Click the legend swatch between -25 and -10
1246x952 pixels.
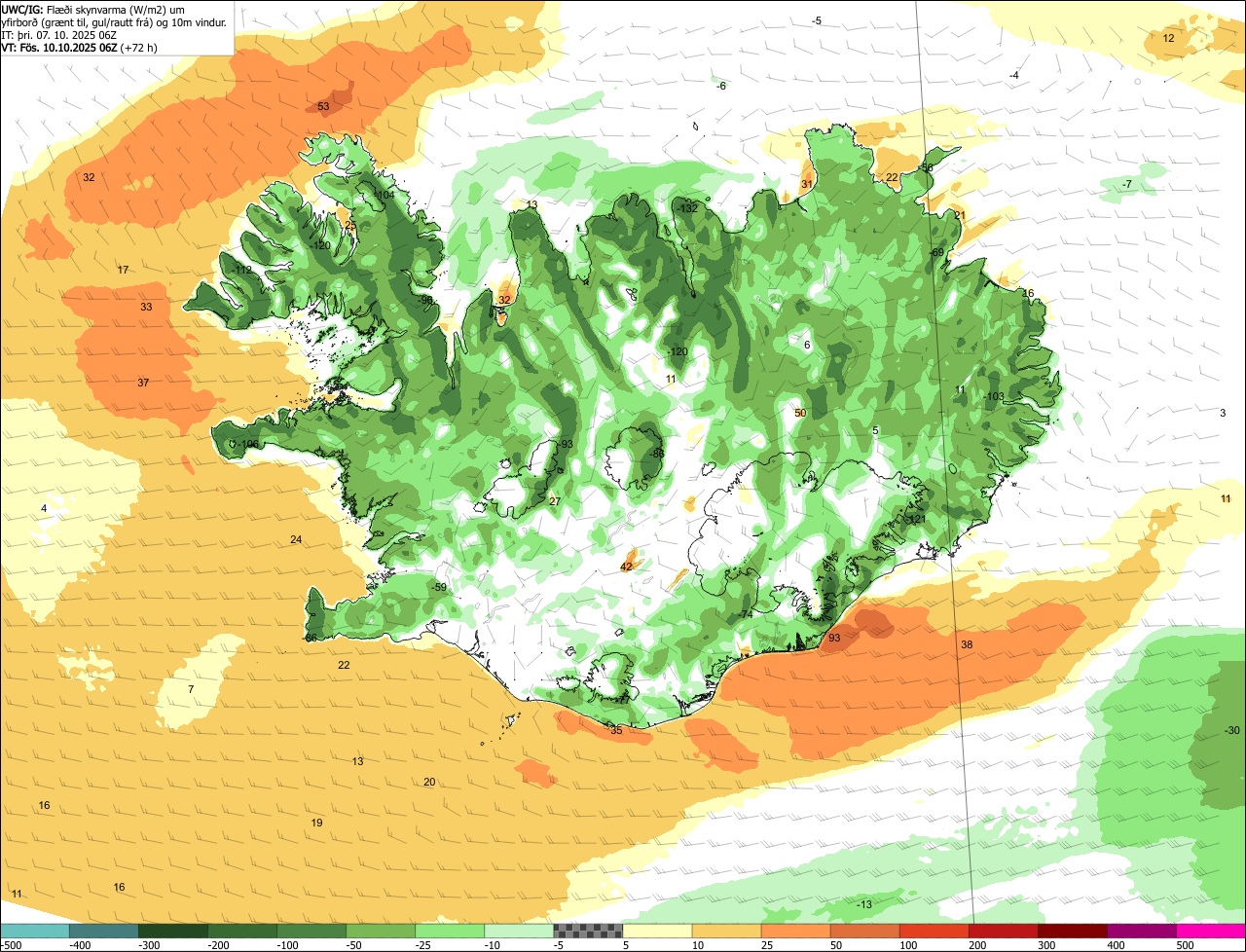pos(449,931)
